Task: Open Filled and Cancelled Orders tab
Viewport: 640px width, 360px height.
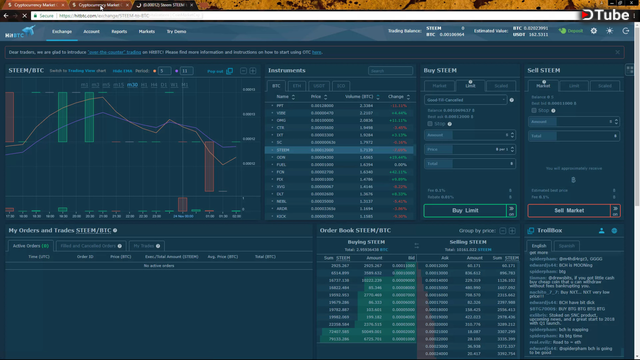Action: pos(91,246)
